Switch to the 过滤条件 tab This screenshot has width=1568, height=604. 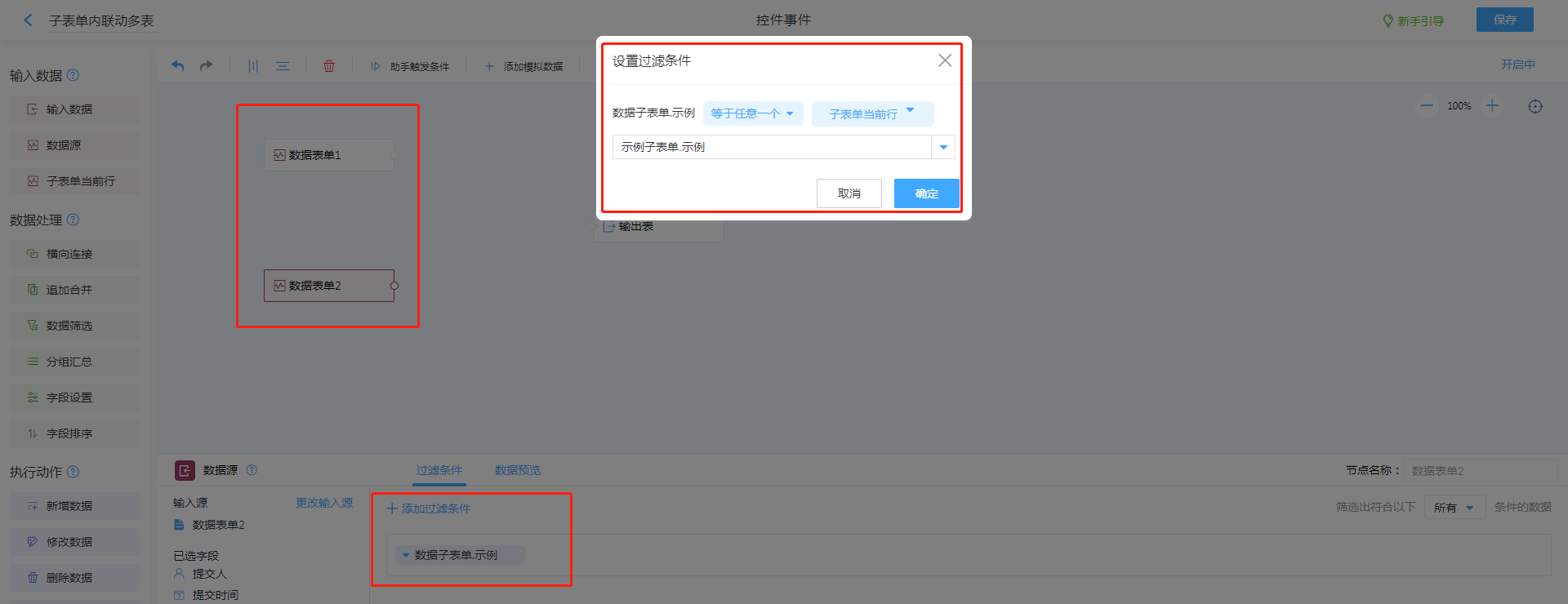[439, 470]
